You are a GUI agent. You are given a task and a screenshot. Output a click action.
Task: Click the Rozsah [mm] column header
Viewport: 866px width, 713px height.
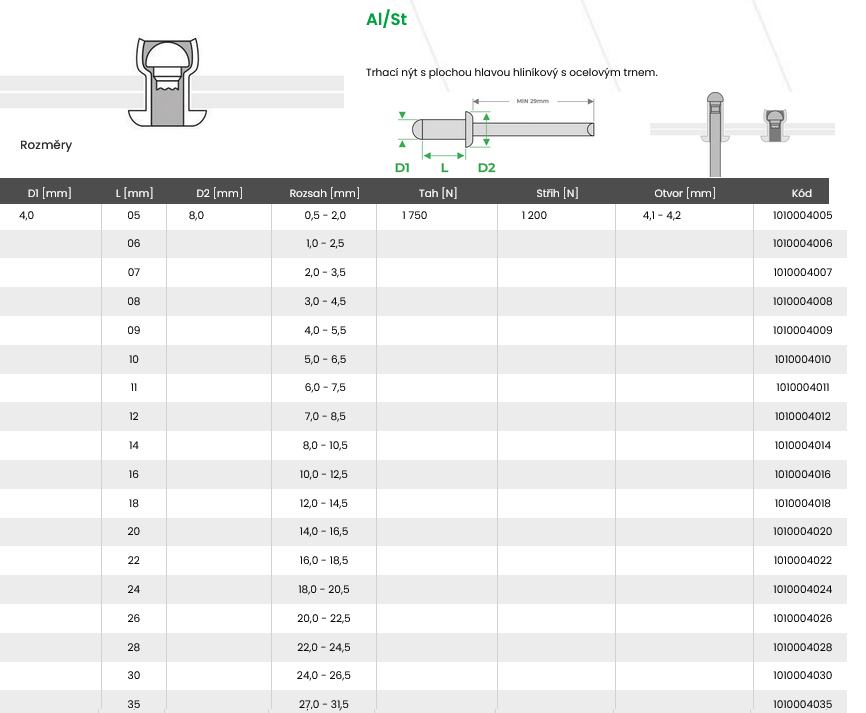point(324,193)
